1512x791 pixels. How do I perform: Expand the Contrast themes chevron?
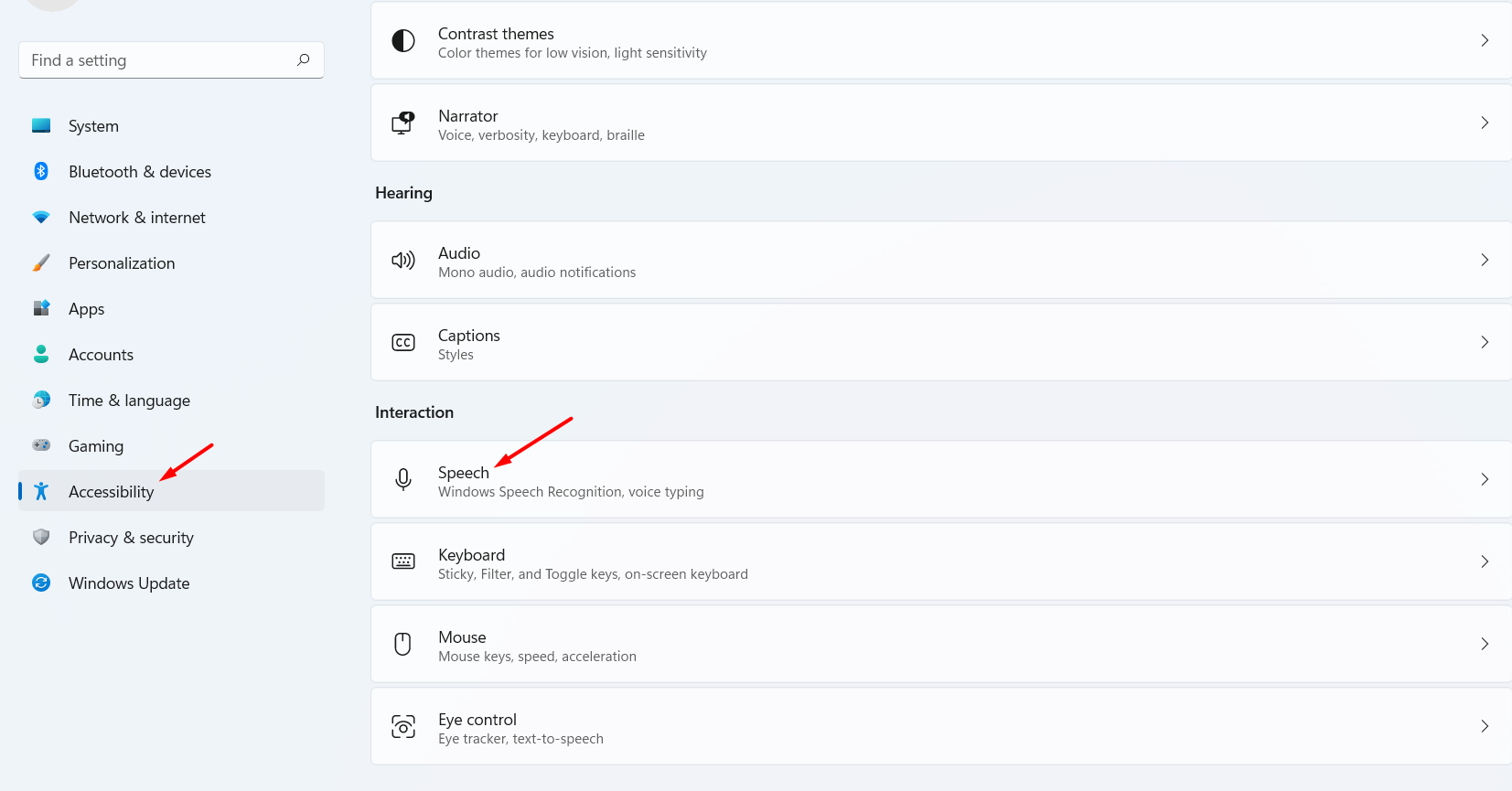(1484, 40)
